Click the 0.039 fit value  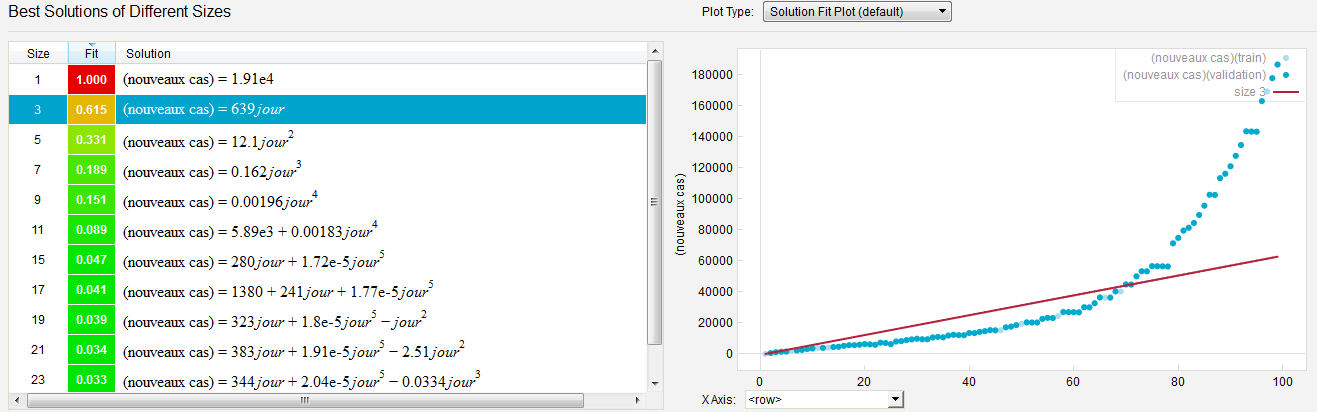pyautogui.click(x=91, y=320)
